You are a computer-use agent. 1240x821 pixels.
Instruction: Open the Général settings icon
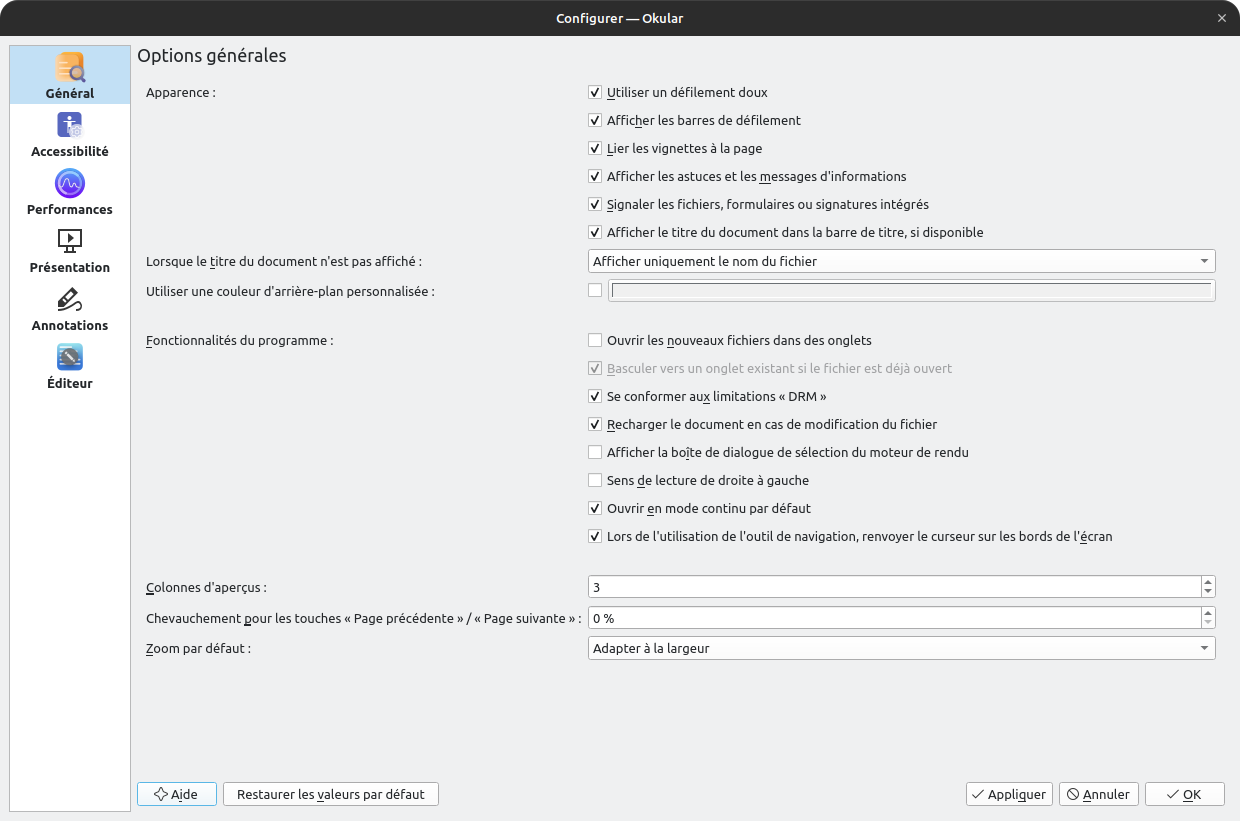[70, 67]
